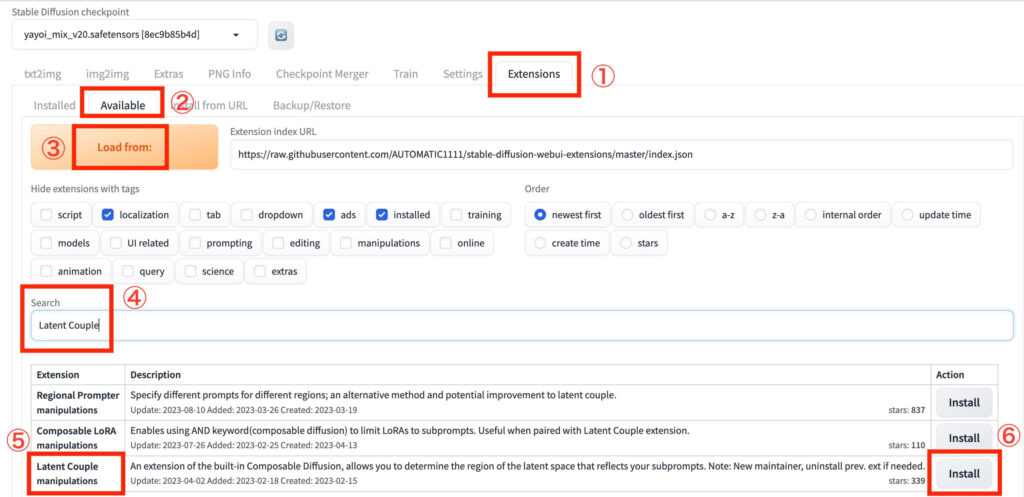This screenshot has width=1024, height=497.
Task: Install the Regional Prompter extension
Action: point(963,402)
